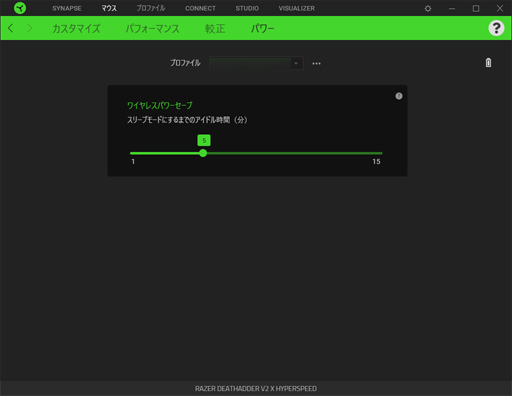Open the STUDIO tab

247,8
